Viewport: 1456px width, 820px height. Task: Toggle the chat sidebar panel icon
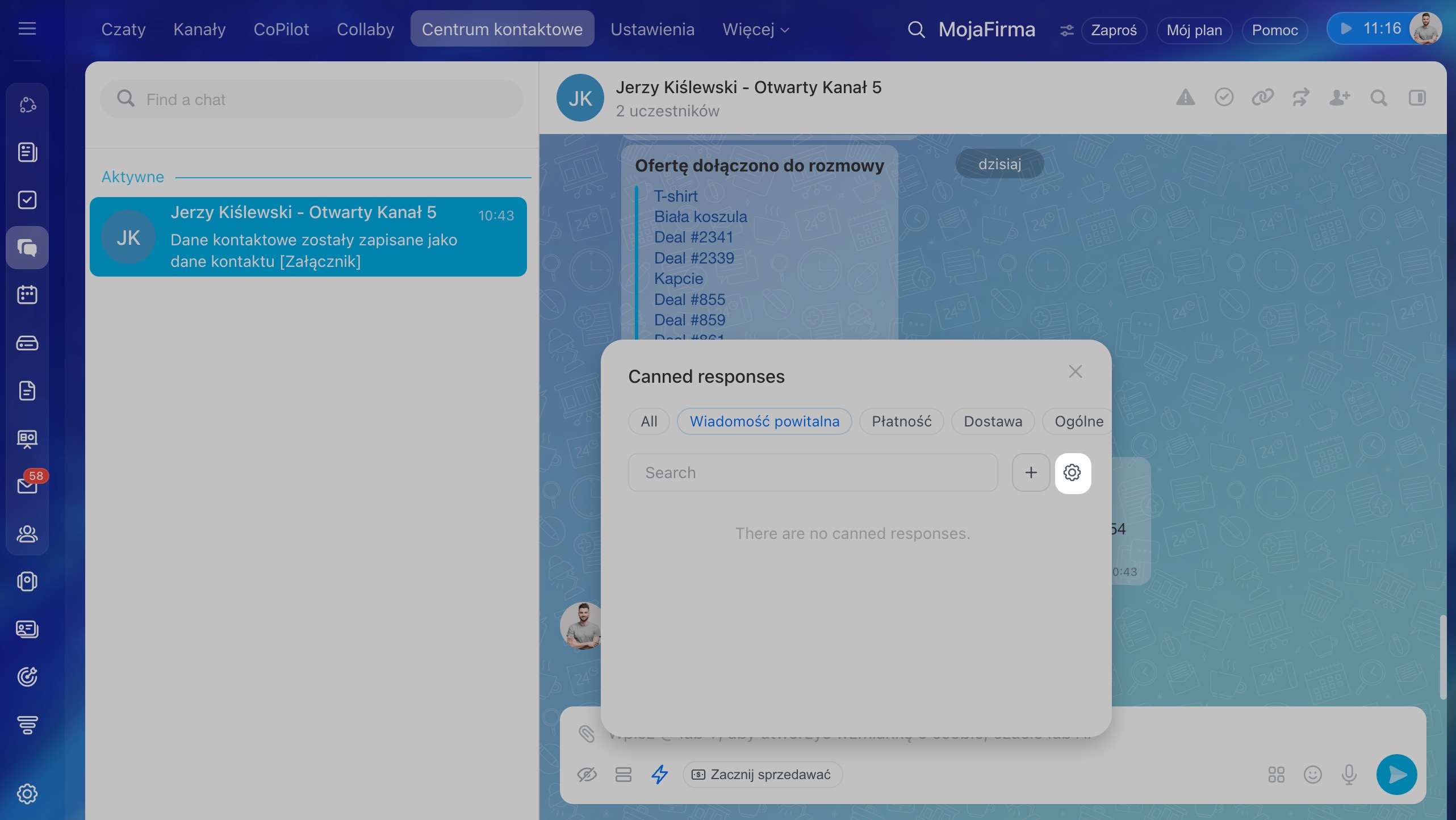click(1417, 98)
